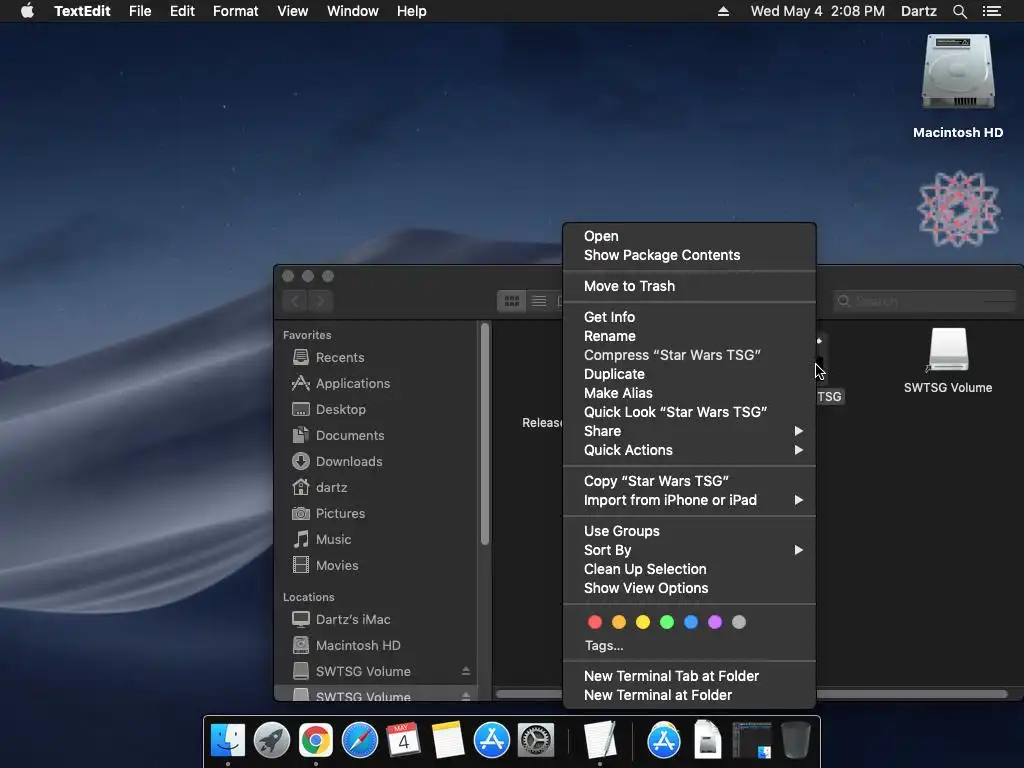Choose Move to Trash
Screen dimensions: 1024x768
[x=690, y=286]
